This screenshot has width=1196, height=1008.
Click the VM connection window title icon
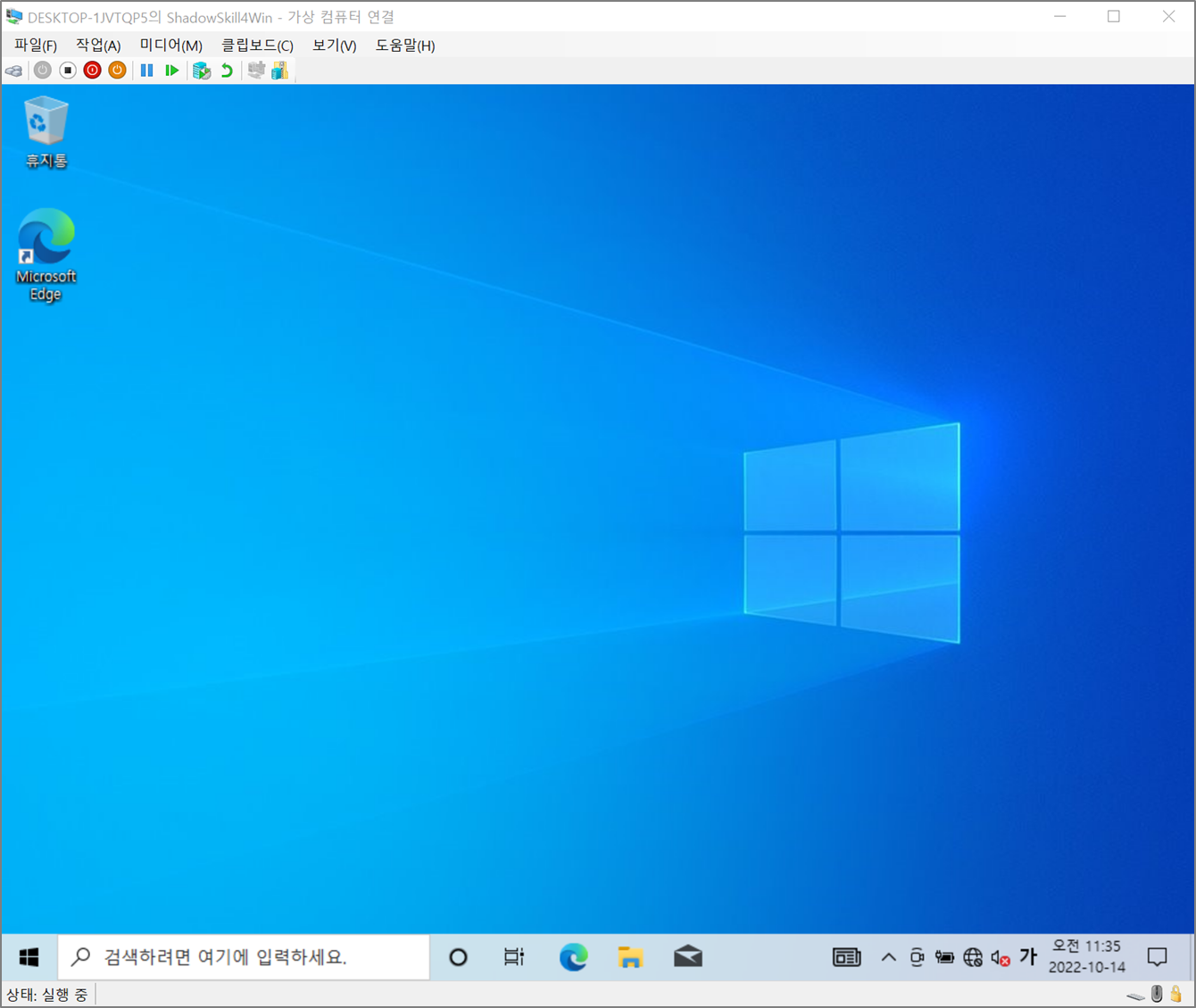[x=14, y=17]
